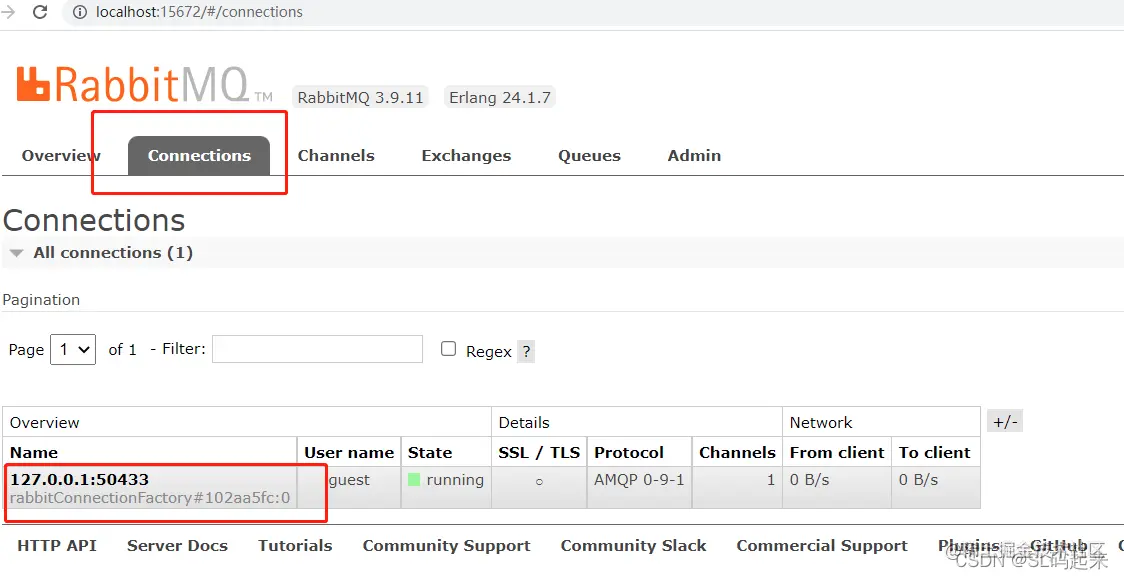Sort by Channels column header

[x=738, y=452]
